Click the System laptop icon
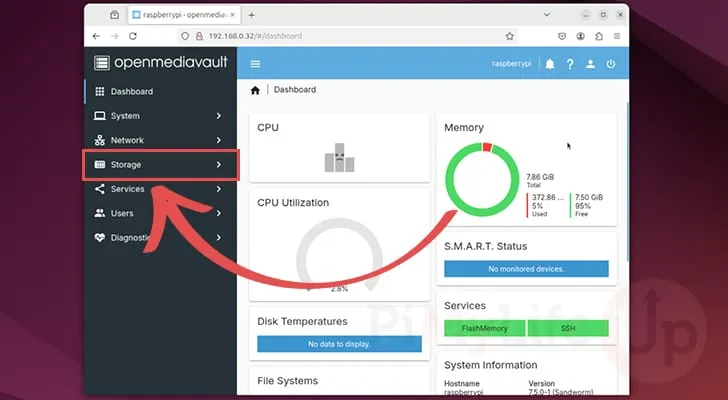This screenshot has width=728, height=400. pyautogui.click(x=100, y=116)
